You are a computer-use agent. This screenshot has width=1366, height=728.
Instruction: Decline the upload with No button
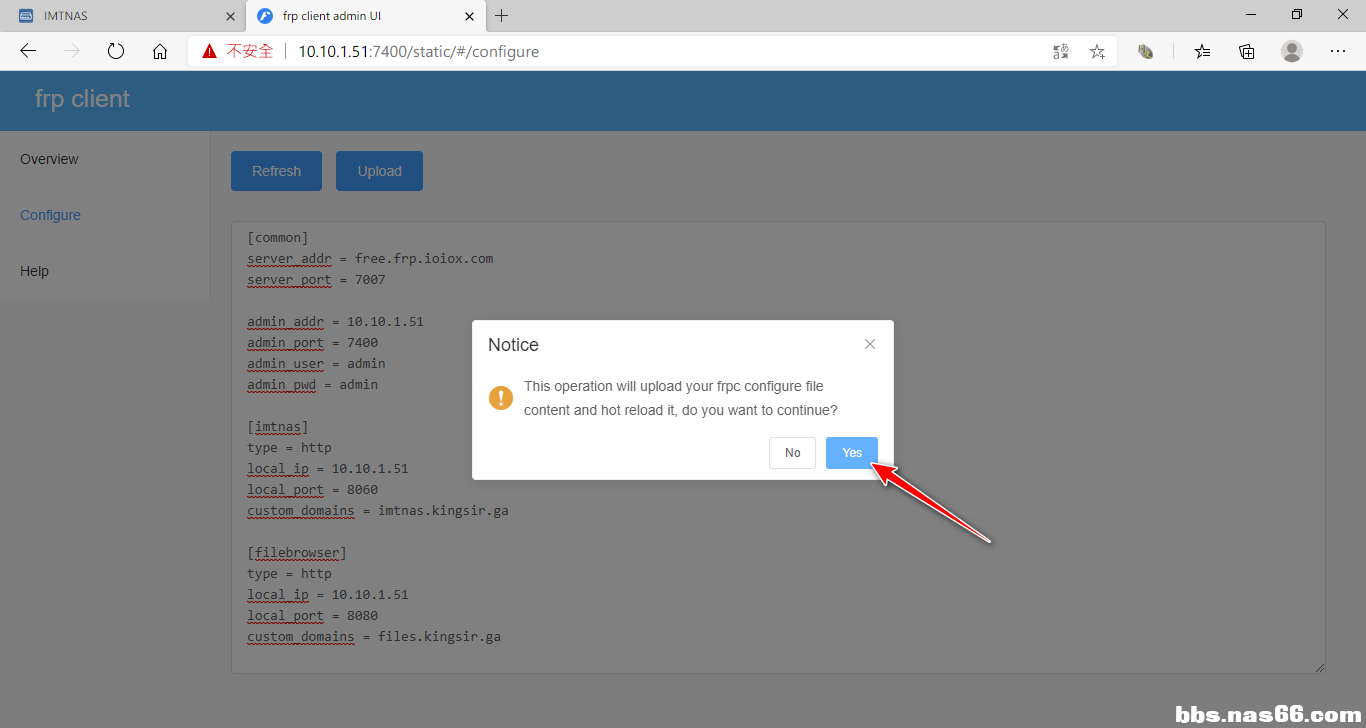[x=793, y=453]
